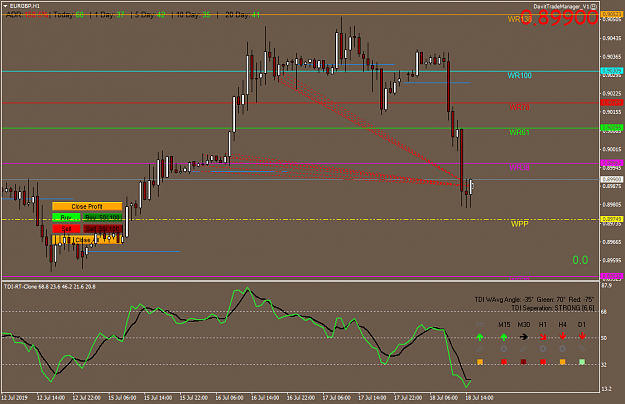Click the cyan WR100 level label
The height and width of the screenshot is (404, 625).
coord(520,75)
